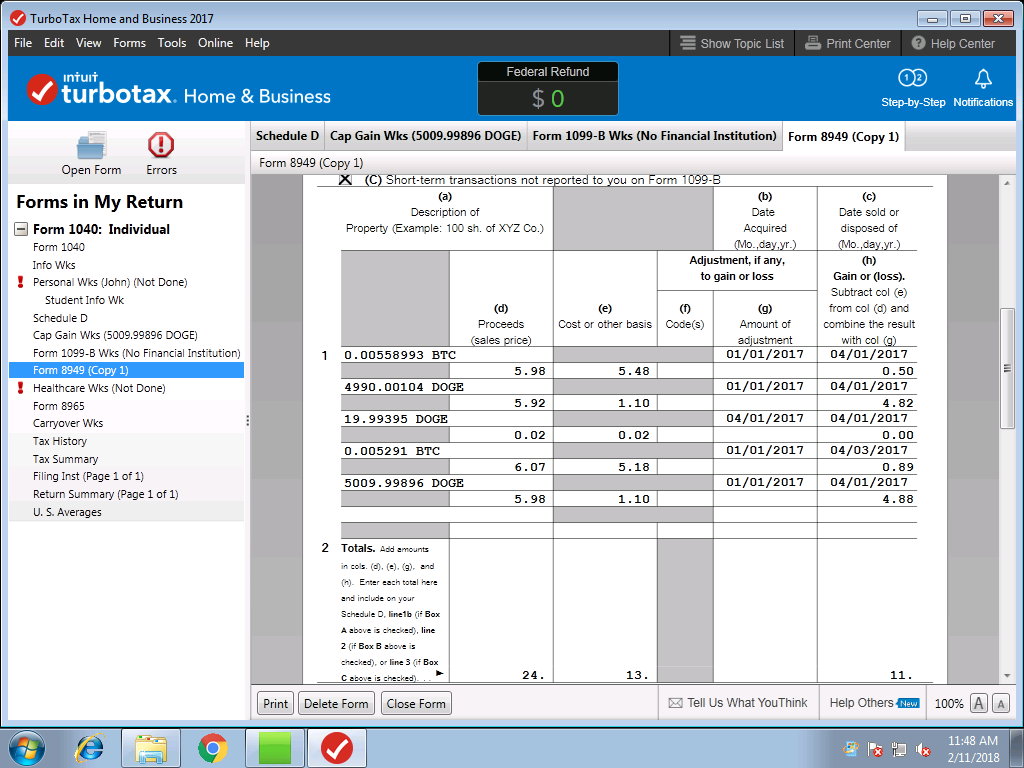Screen dimensions: 1024x768
Task: Click TurboTax taskbar icon
Action: [x=337, y=748]
